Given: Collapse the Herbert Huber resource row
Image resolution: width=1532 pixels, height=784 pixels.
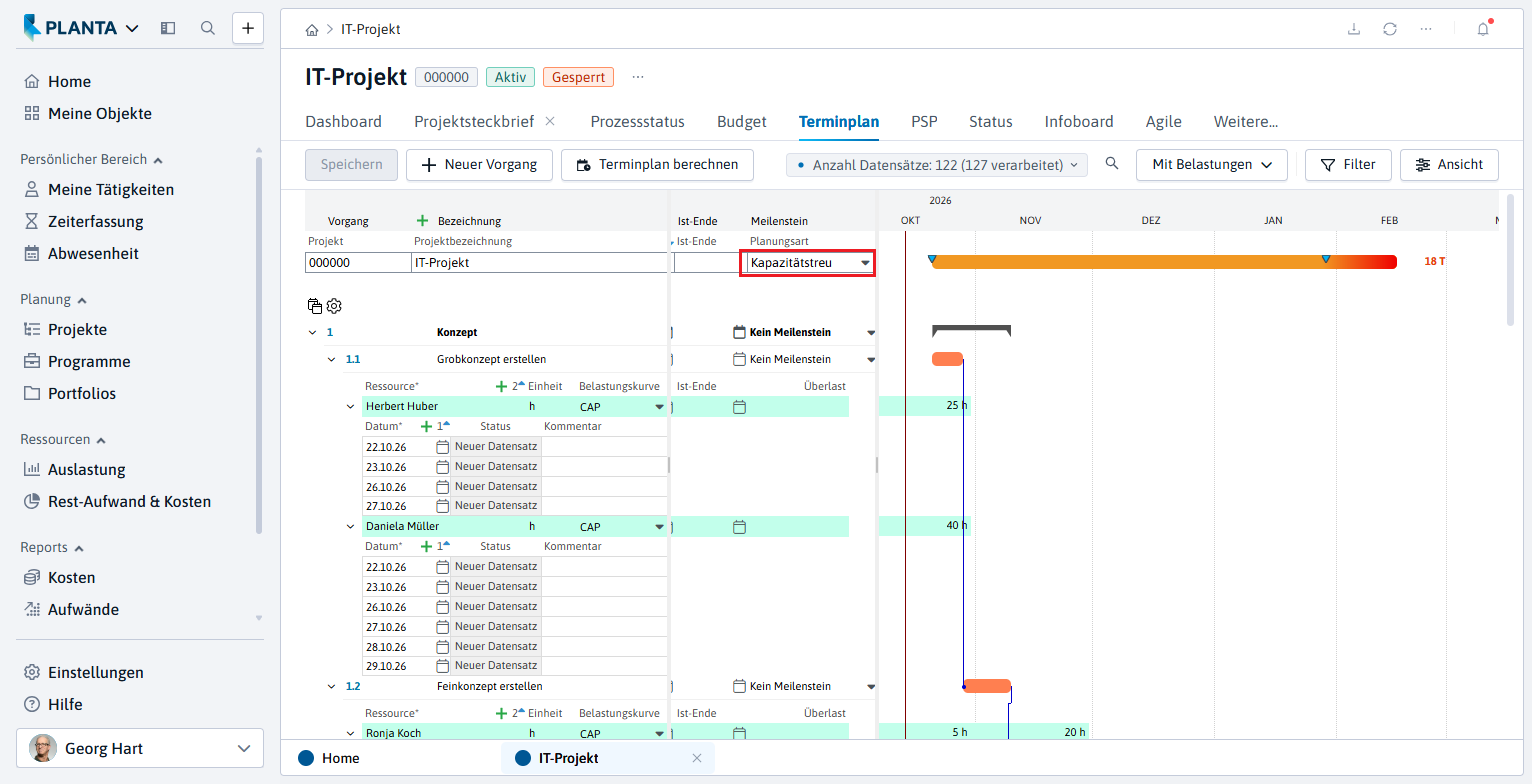Looking at the screenshot, I should pyautogui.click(x=350, y=407).
